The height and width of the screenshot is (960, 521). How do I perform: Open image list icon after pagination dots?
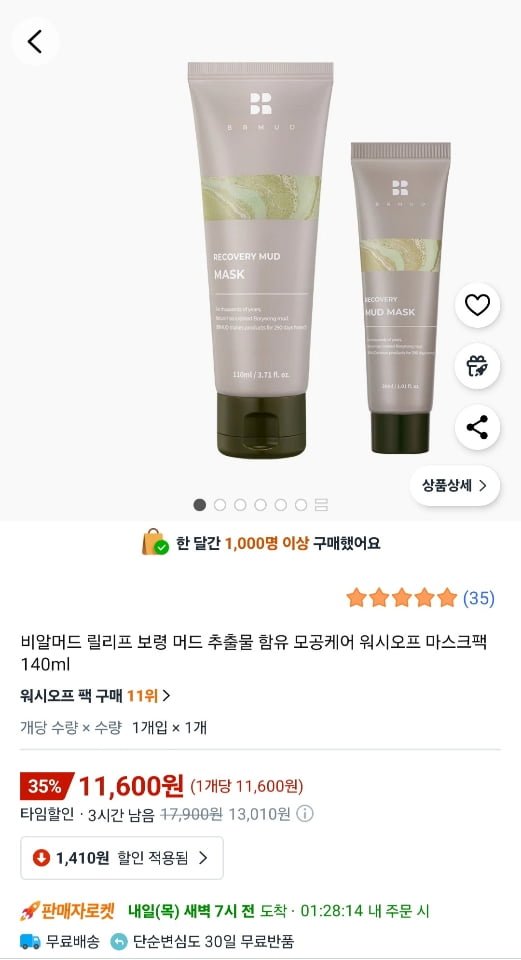(x=321, y=504)
